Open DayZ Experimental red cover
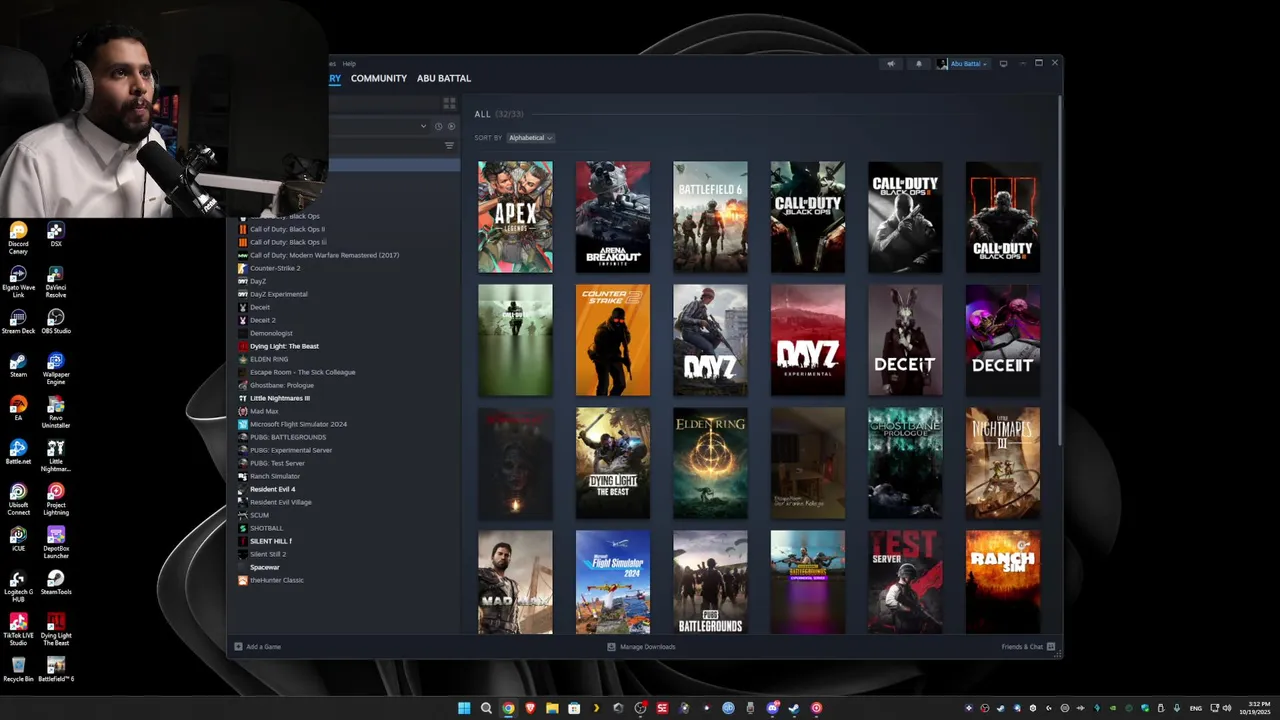 tap(808, 340)
